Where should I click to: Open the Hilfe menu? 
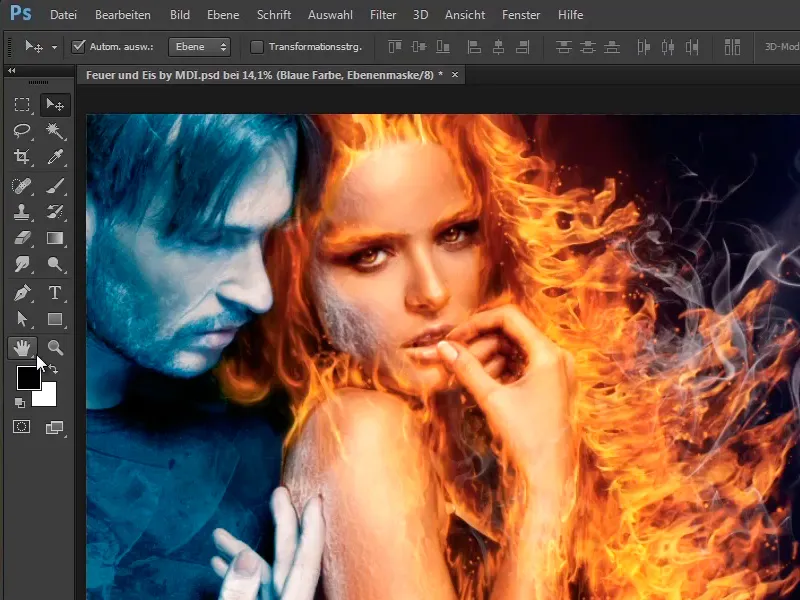click(x=570, y=15)
